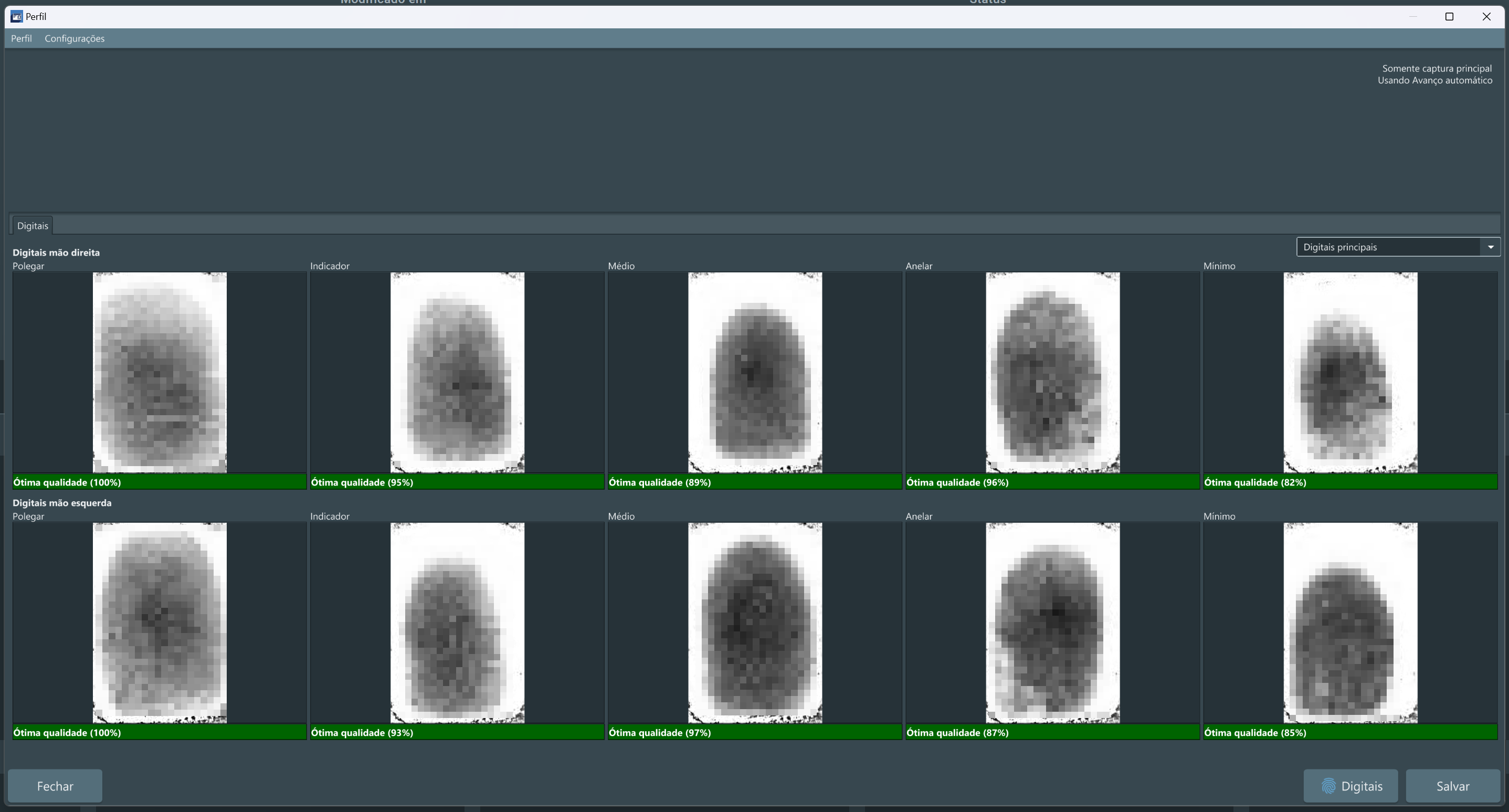Click the Digitais button with fingerprint icon
Image resolution: width=1509 pixels, height=812 pixels.
coord(1351,786)
